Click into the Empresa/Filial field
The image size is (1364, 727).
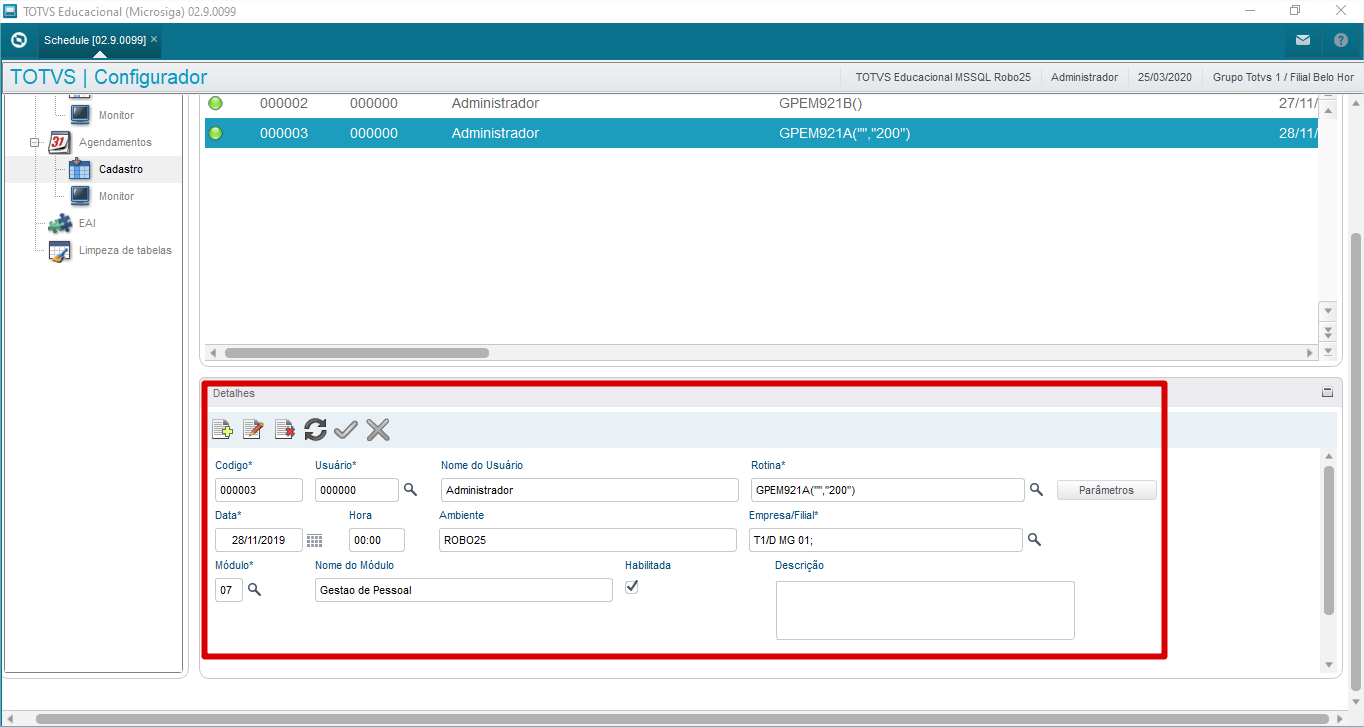click(885, 540)
